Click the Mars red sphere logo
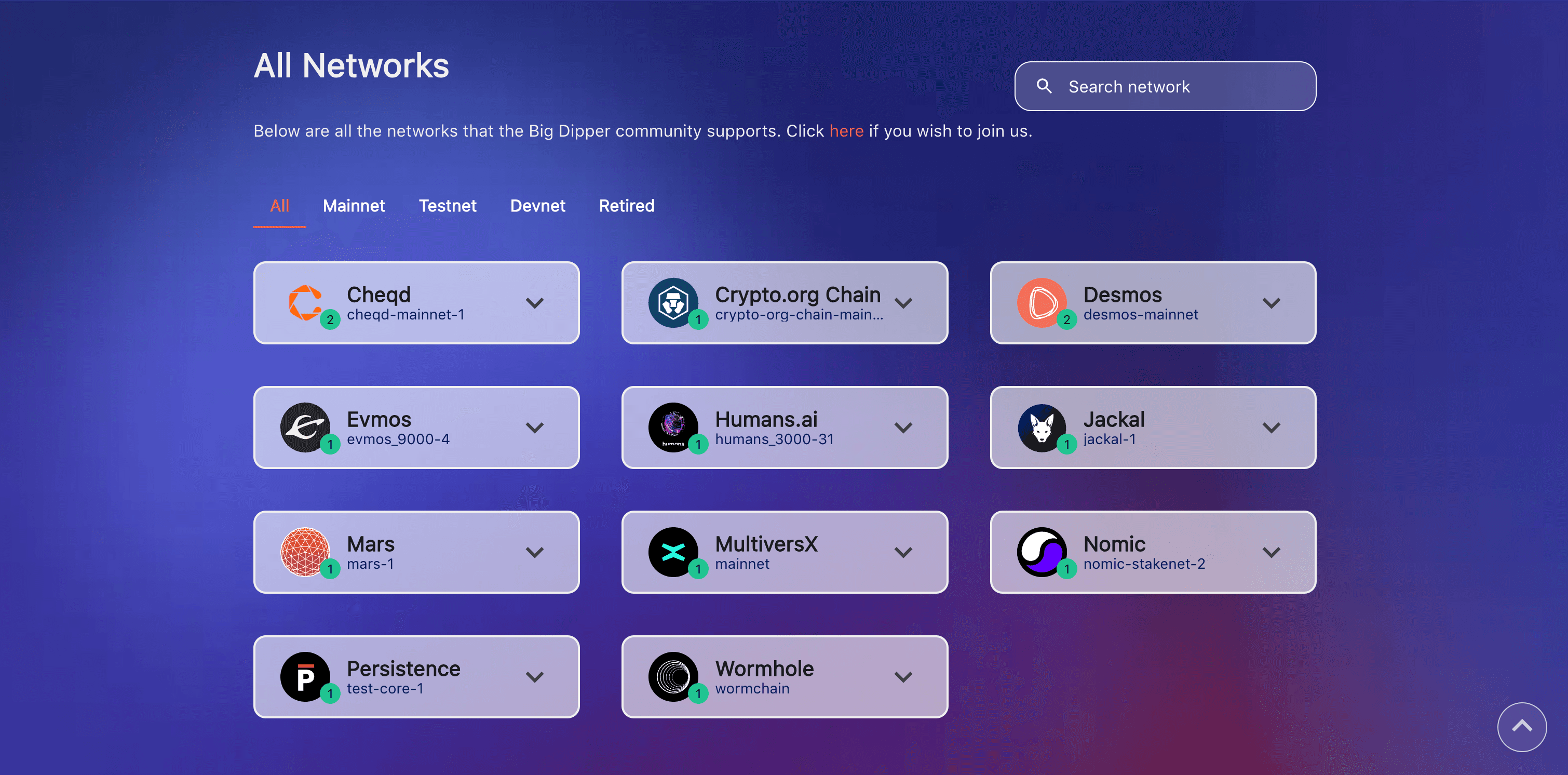The height and width of the screenshot is (775, 1568). pos(305,552)
